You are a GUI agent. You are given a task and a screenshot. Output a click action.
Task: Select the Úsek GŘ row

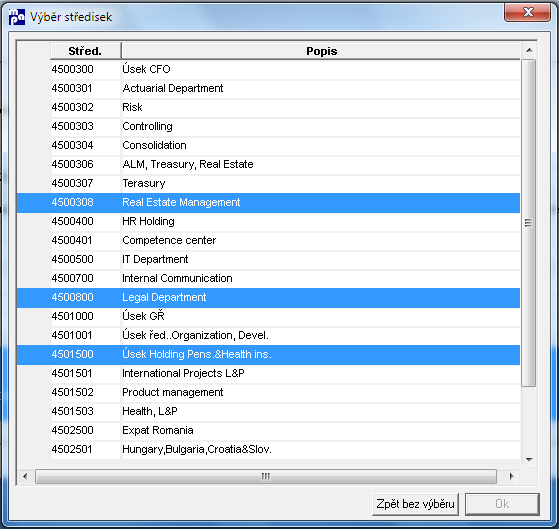click(268, 316)
